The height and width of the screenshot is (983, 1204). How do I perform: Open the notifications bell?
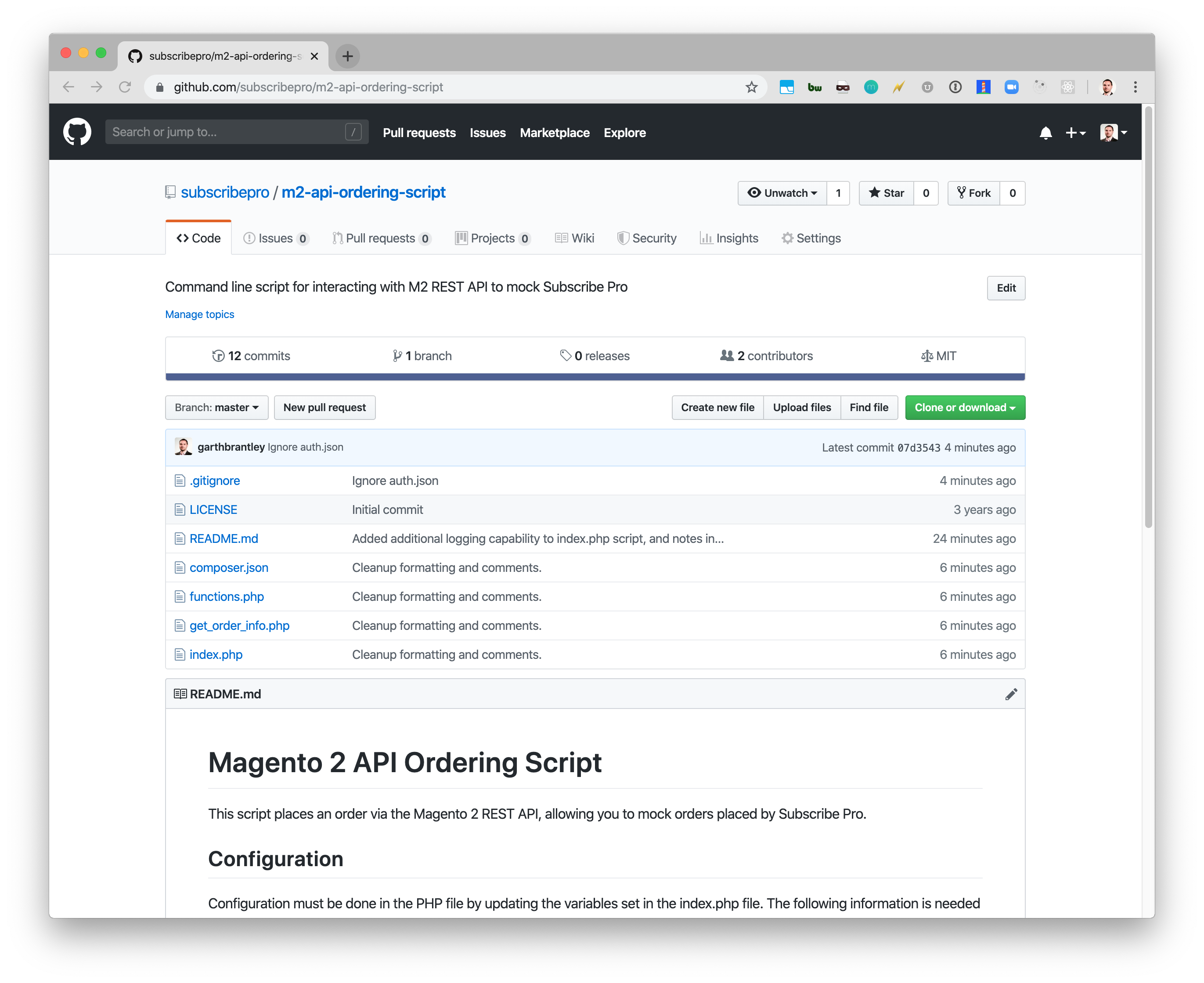pyautogui.click(x=1045, y=133)
